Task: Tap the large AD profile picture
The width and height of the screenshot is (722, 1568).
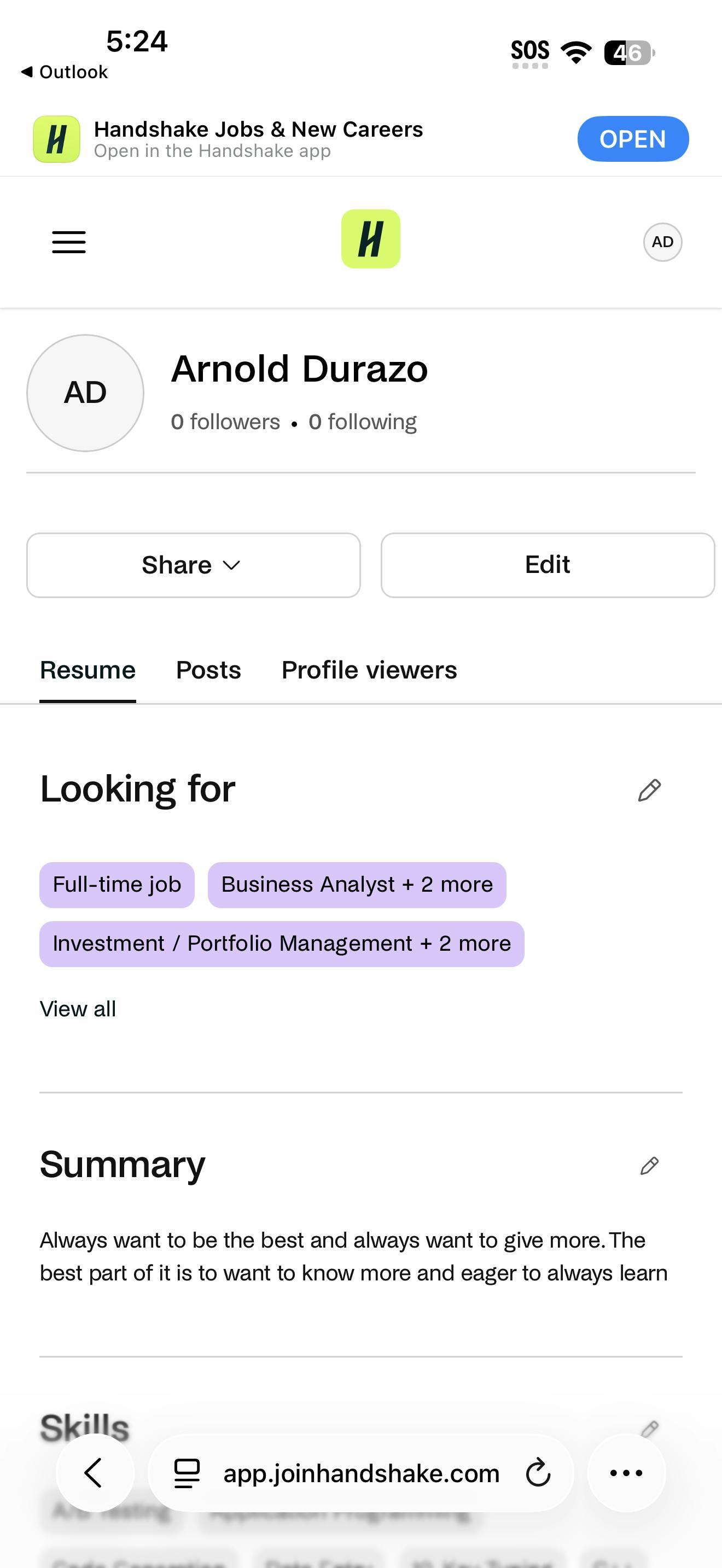Action: (x=85, y=393)
